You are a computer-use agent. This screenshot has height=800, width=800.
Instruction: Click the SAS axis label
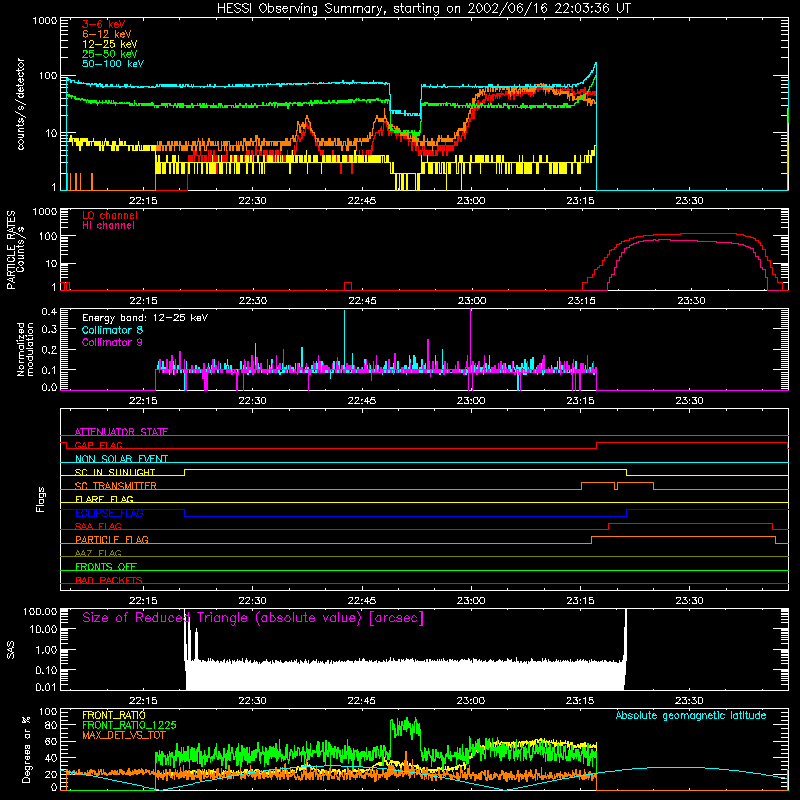point(10,650)
